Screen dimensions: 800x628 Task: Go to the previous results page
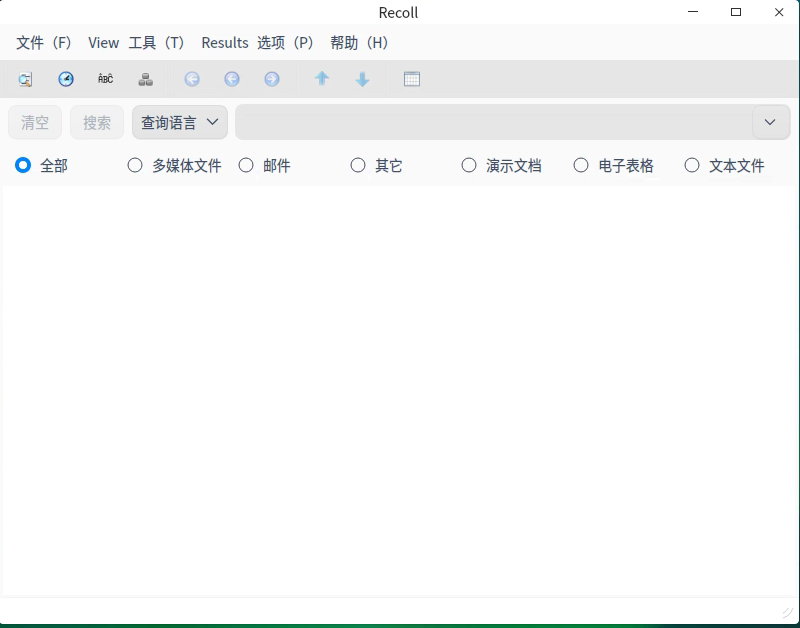pyautogui.click(x=232, y=79)
